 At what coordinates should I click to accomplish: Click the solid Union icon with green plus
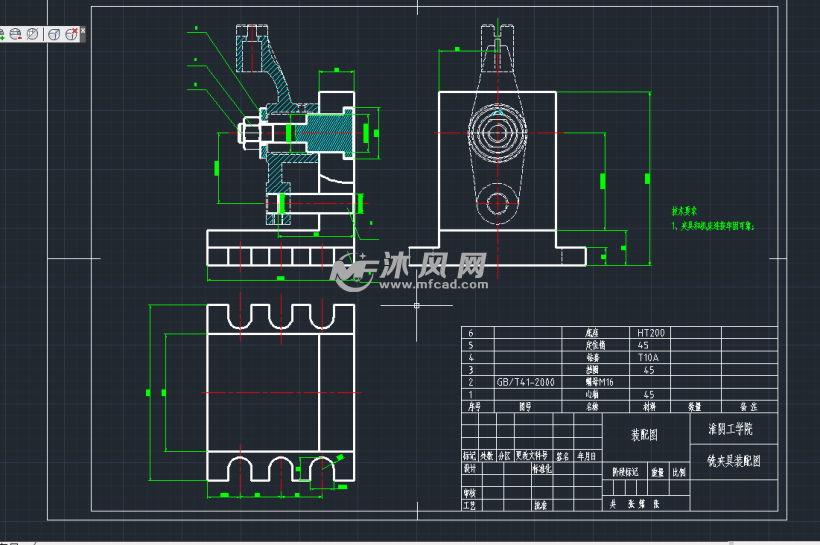tap(2, 35)
